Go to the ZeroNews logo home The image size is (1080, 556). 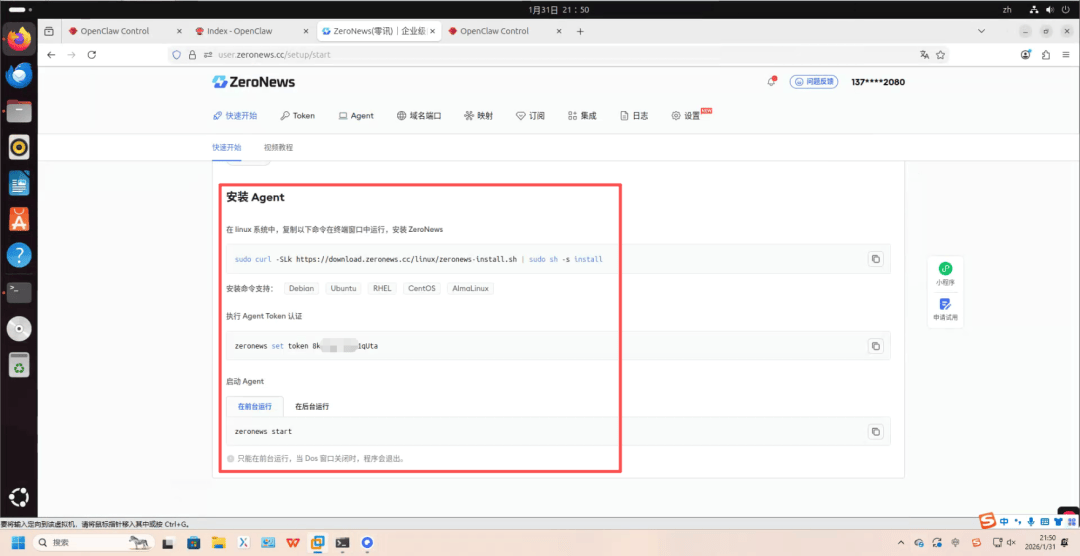tap(253, 82)
